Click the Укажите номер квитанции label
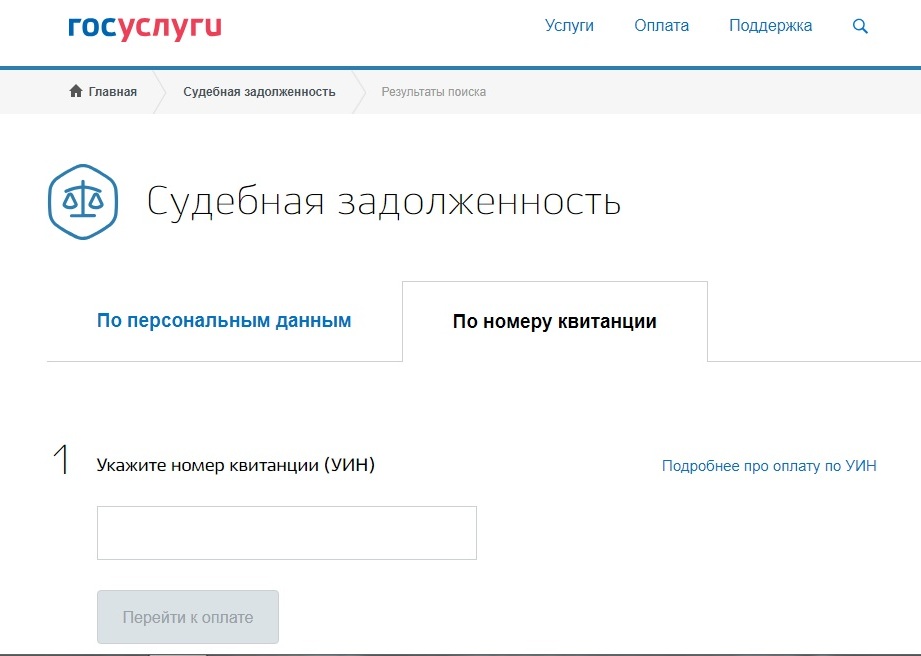 click(x=235, y=465)
